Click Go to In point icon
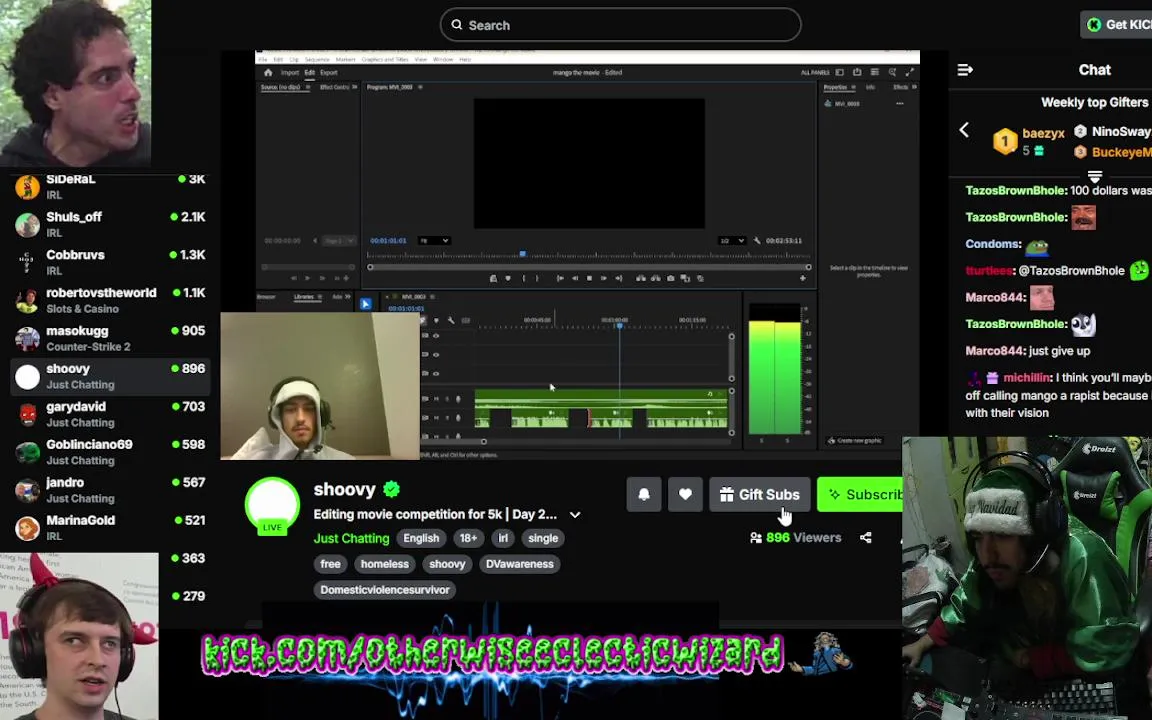 coord(560,278)
